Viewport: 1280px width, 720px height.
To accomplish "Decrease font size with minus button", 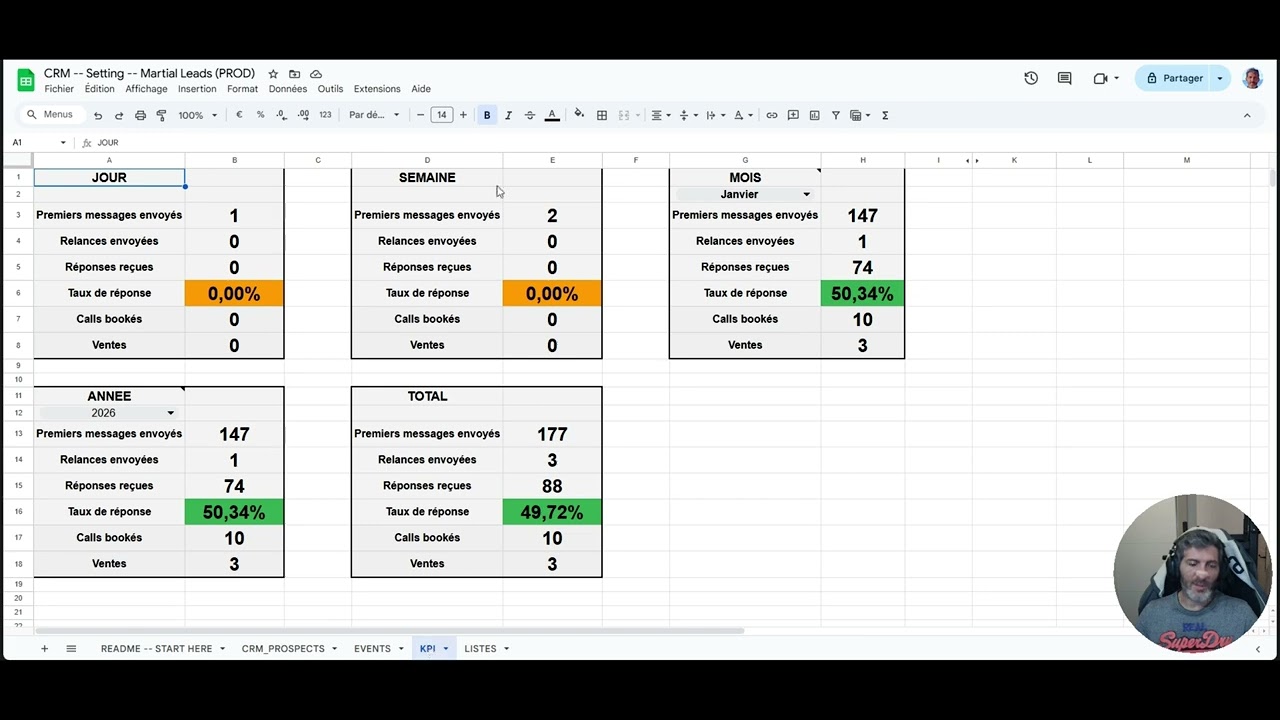I will pyautogui.click(x=421, y=115).
